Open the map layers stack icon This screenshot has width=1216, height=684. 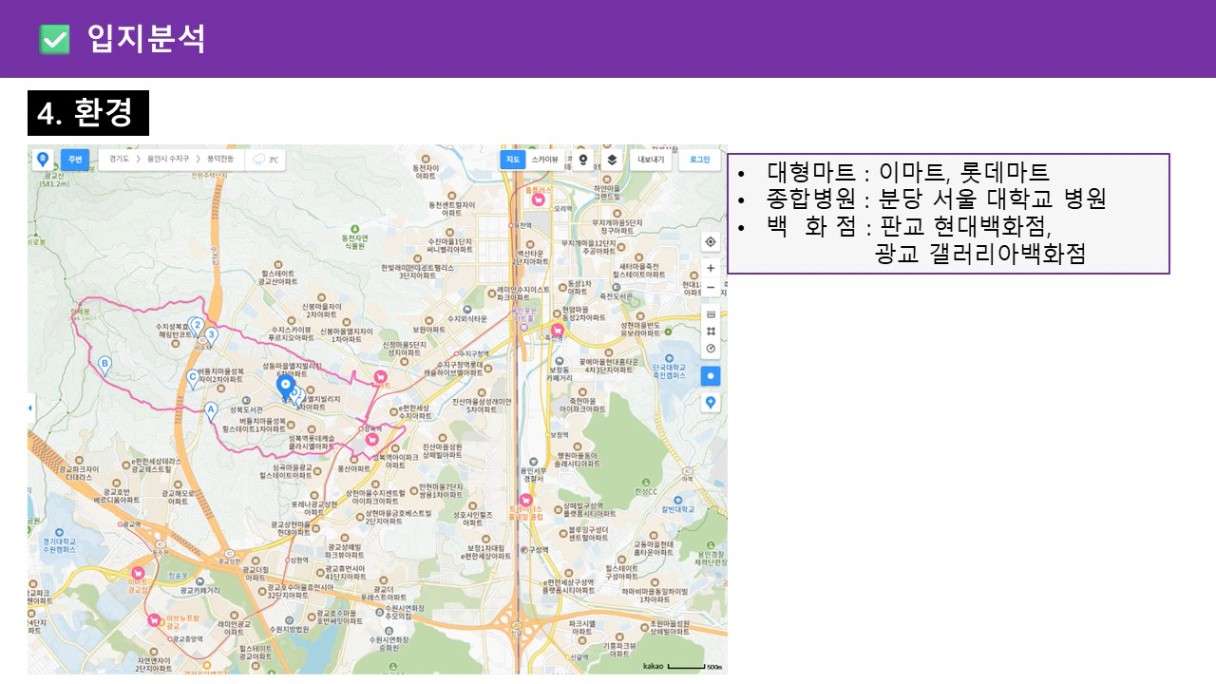click(x=611, y=159)
